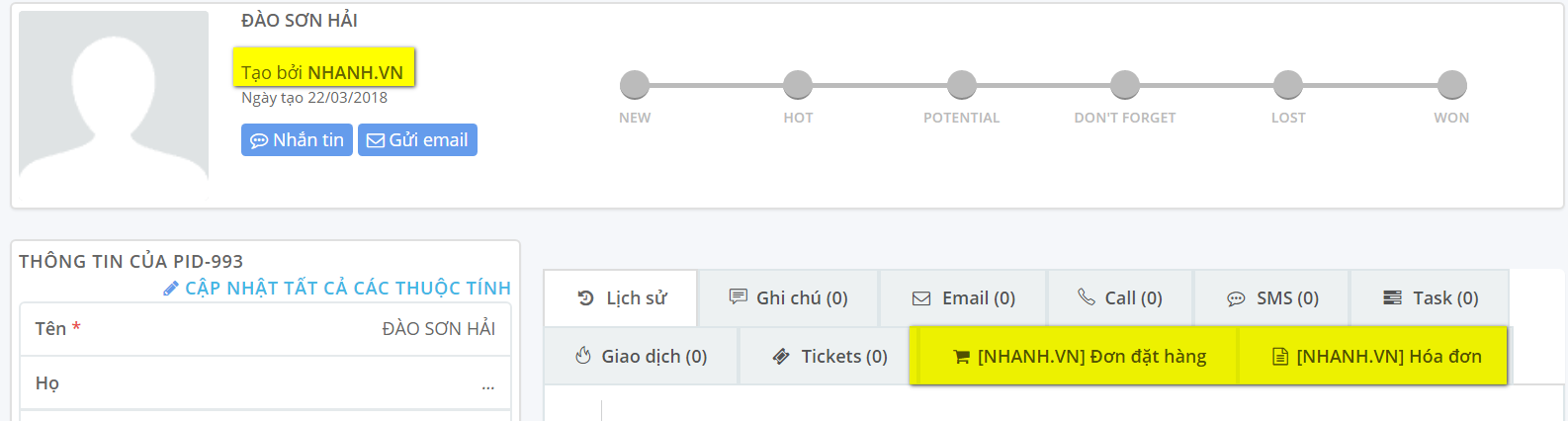Click the flame icon in the Giao dịch tab
Image resolution: width=1568 pixels, height=421 pixels.
click(x=583, y=356)
